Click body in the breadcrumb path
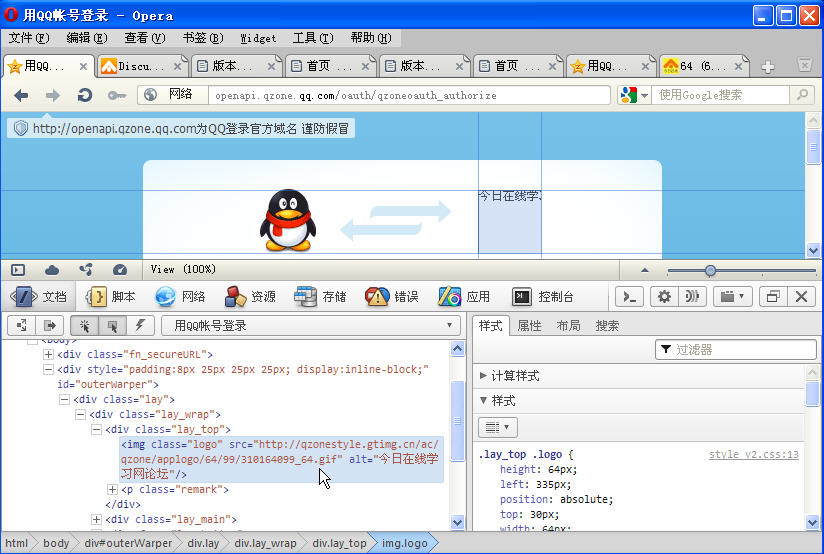824x554 pixels. click(x=56, y=543)
